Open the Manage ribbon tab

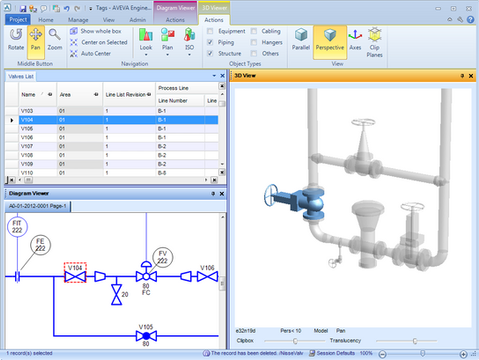(78, 20)
